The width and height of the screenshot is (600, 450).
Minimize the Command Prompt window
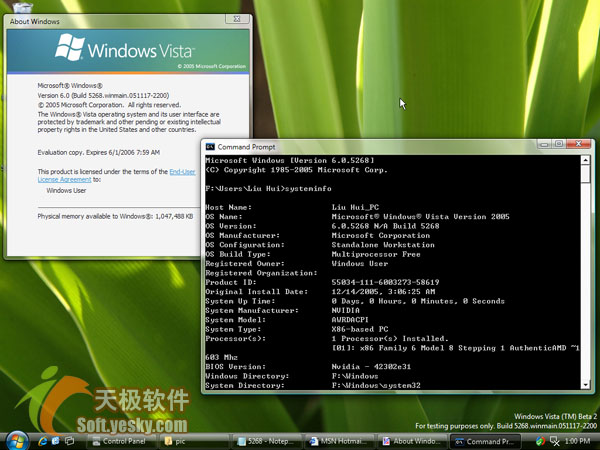tap(544, 144)
